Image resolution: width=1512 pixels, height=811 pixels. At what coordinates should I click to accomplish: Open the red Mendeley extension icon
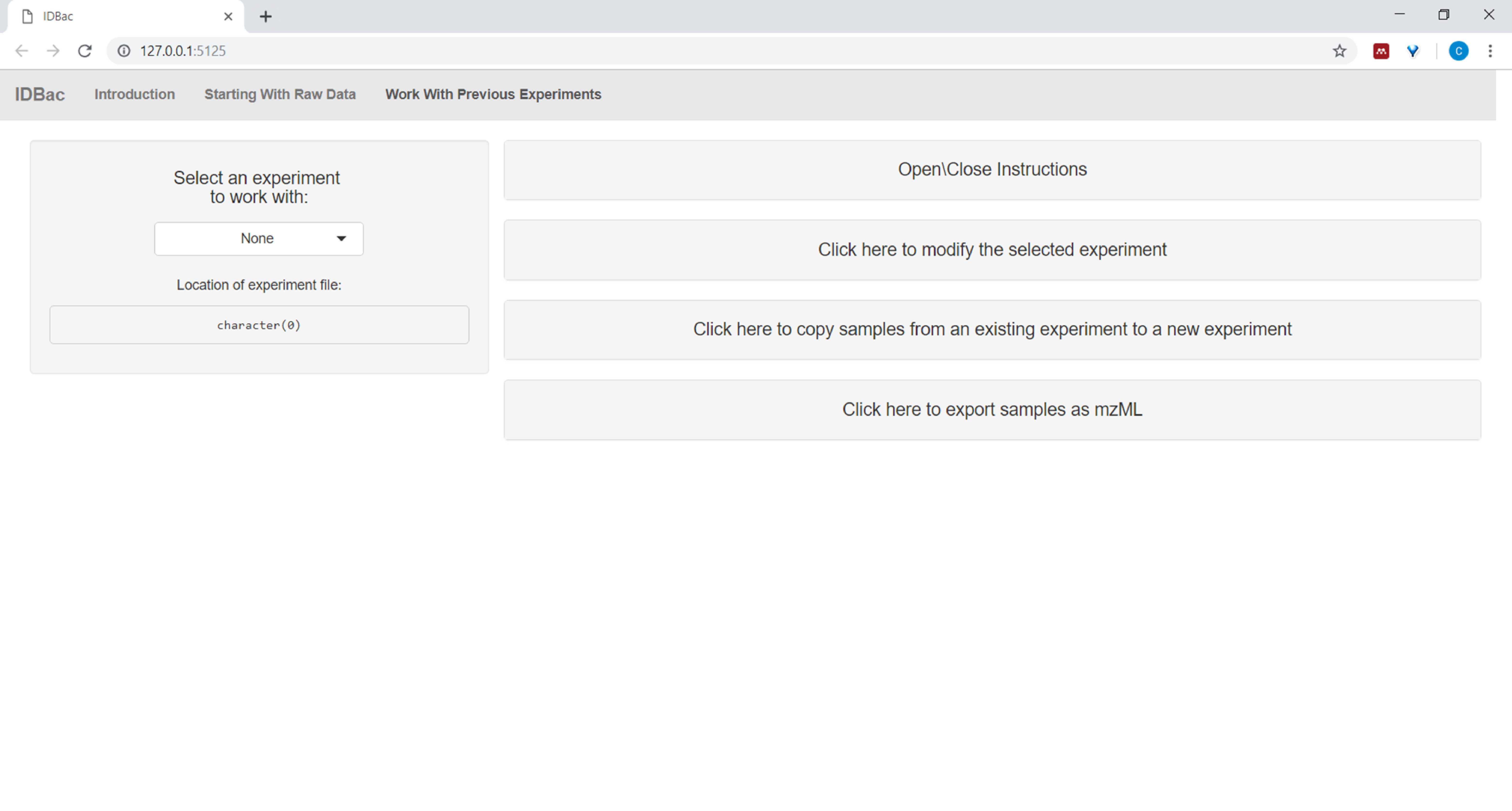click(x=1381, y=51)
